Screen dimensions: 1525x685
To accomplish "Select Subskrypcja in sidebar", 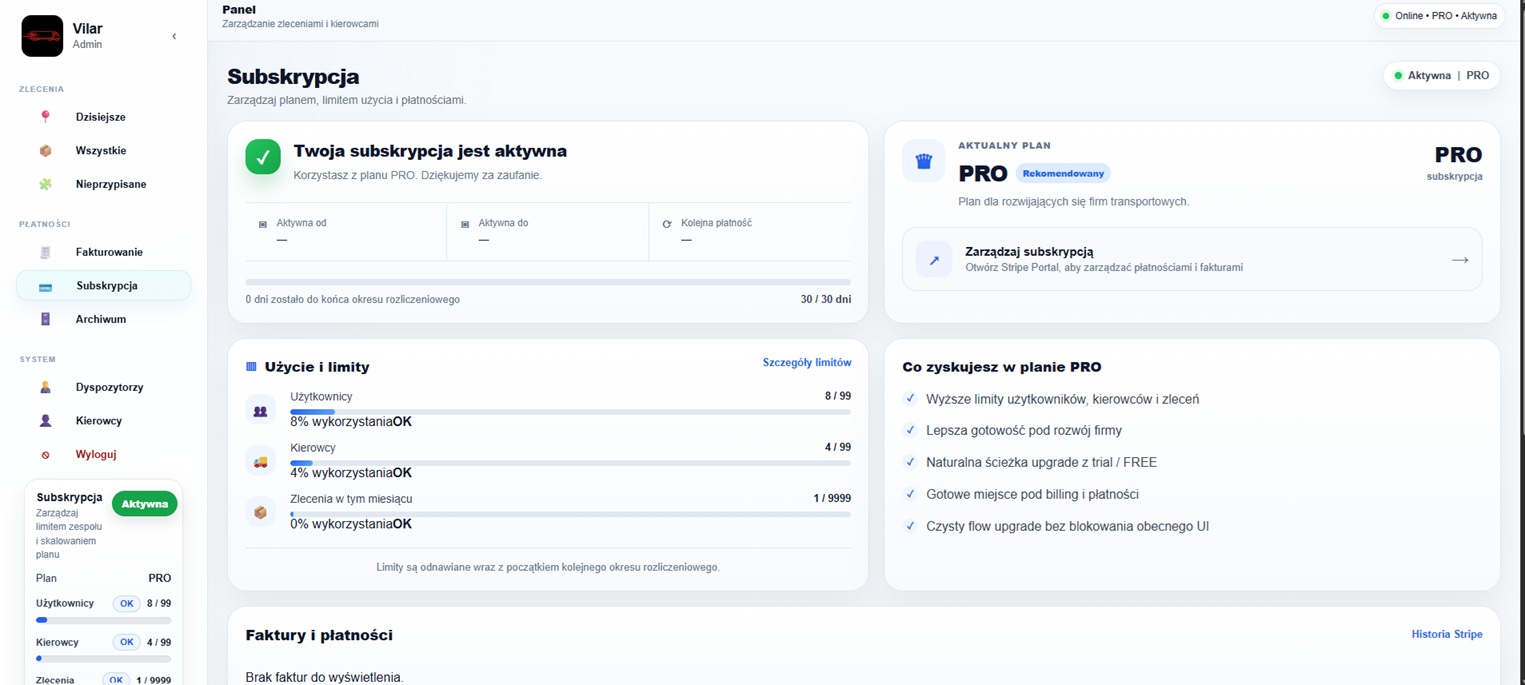I will click(x=103, y=286).
